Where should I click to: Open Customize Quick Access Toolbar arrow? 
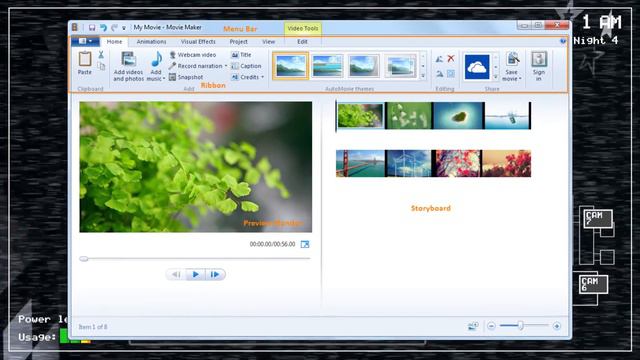pos(124,28)
